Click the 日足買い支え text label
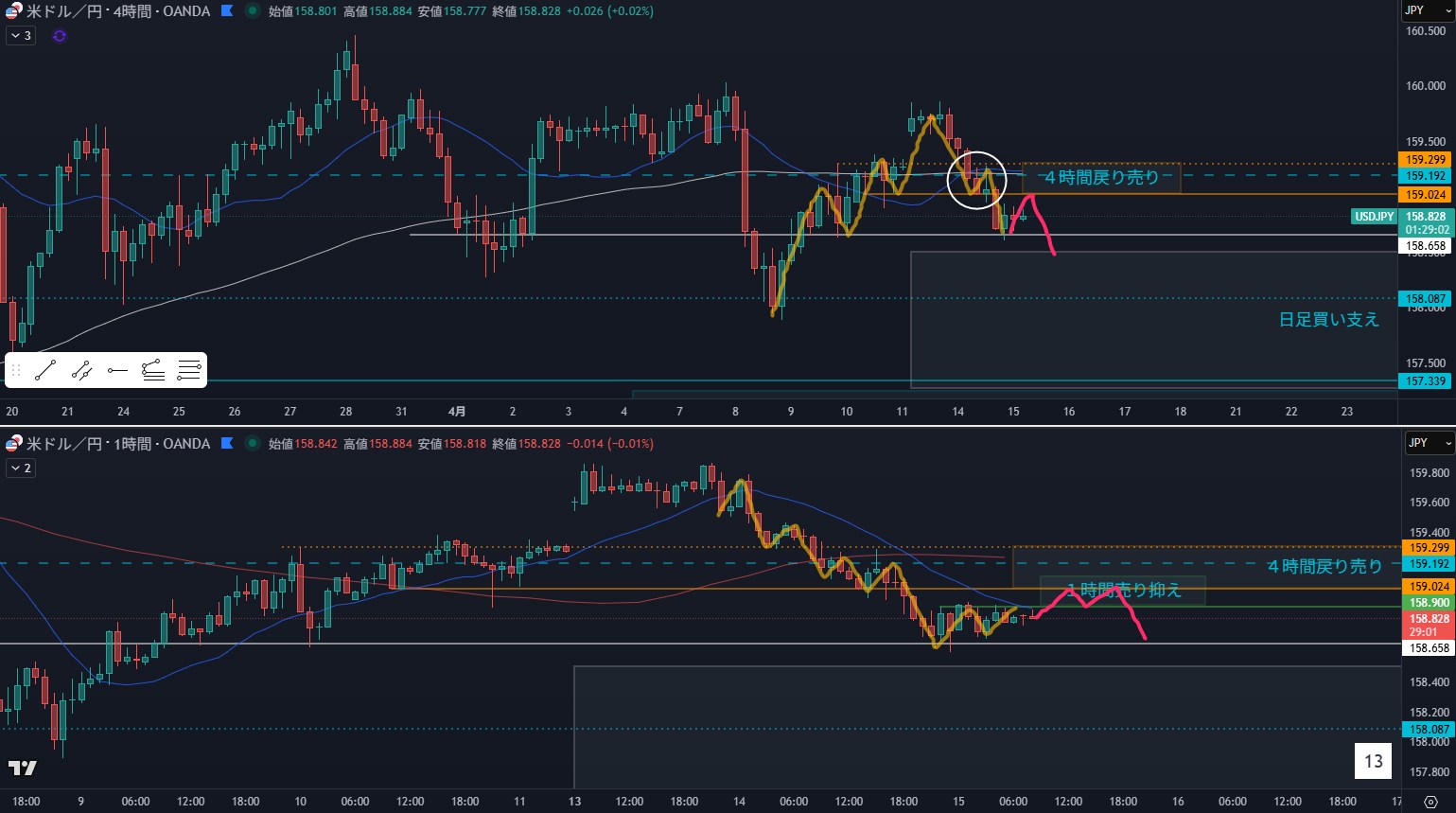This screenshot has height=813, width=1456. tap(1328, 320)
